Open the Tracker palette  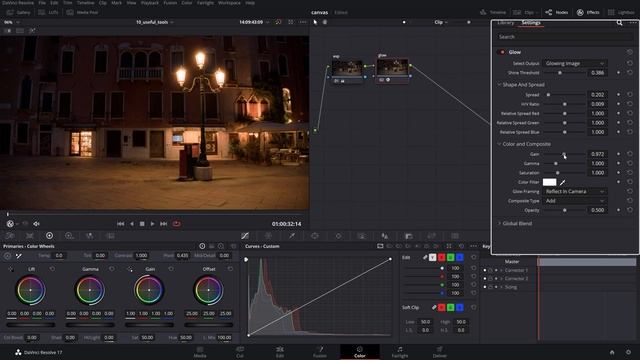click(338, 236)
